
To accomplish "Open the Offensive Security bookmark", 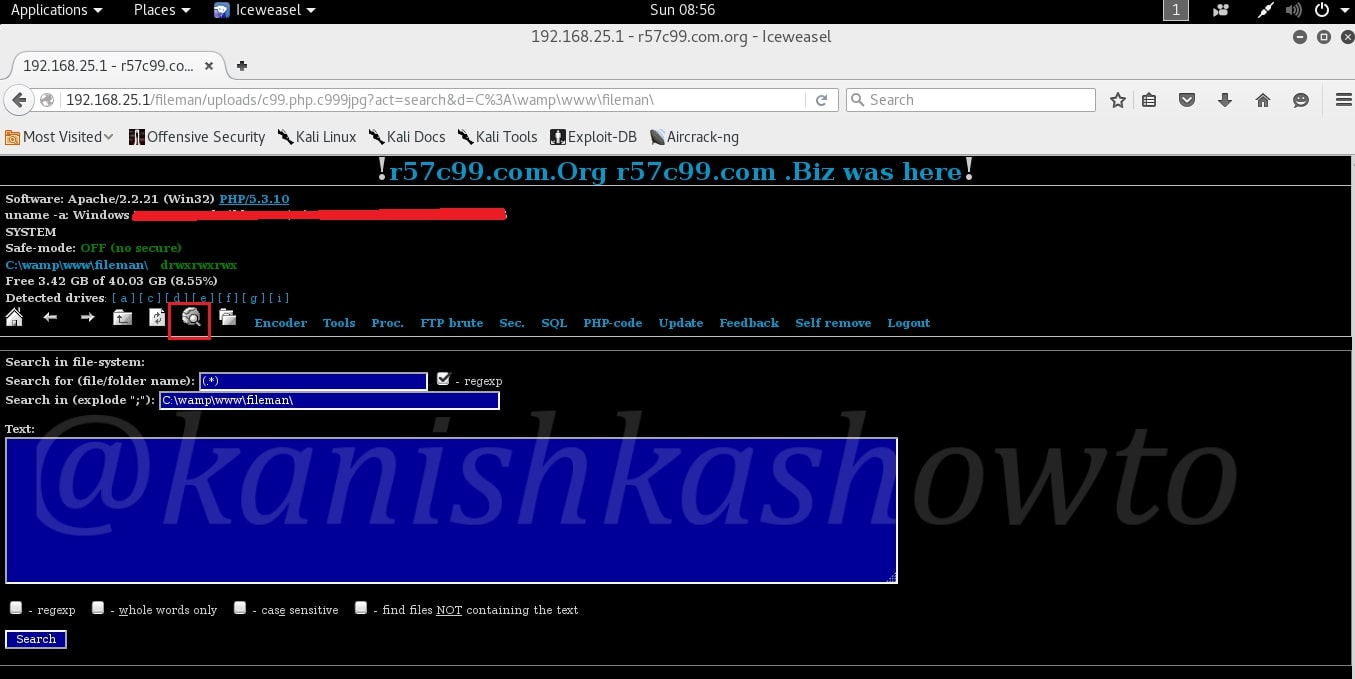I will click(198, 137).
